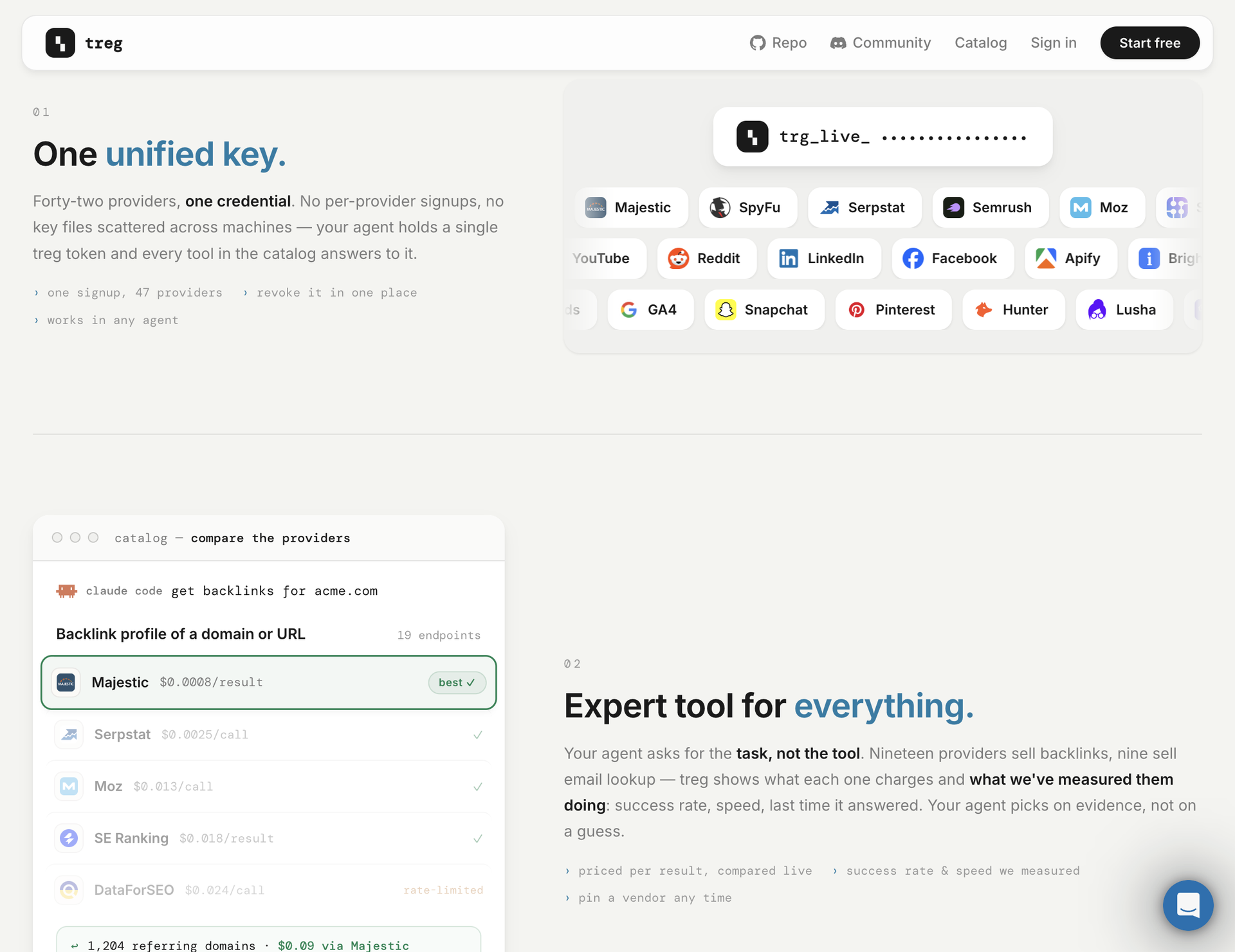This screenshot has width=1235, height=952.
Task: Click 'Backlink profile of a domain or URL' heading
Action: [181, 634]
